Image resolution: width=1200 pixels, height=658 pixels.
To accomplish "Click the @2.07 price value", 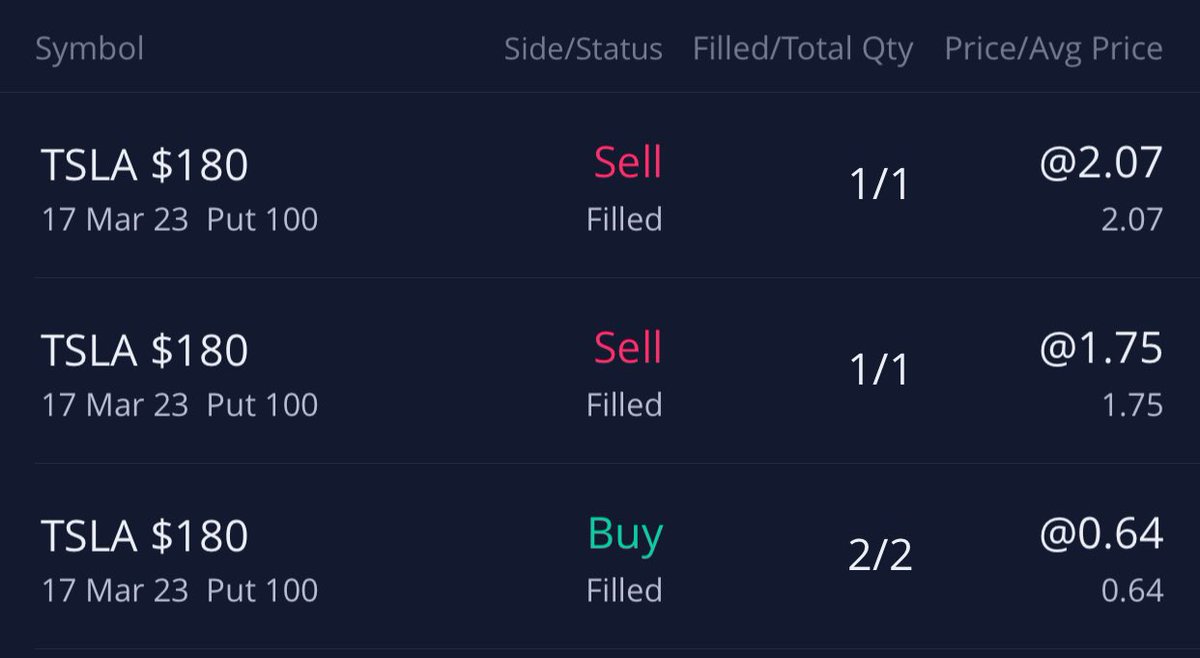I will click(x=1101, y=163).
